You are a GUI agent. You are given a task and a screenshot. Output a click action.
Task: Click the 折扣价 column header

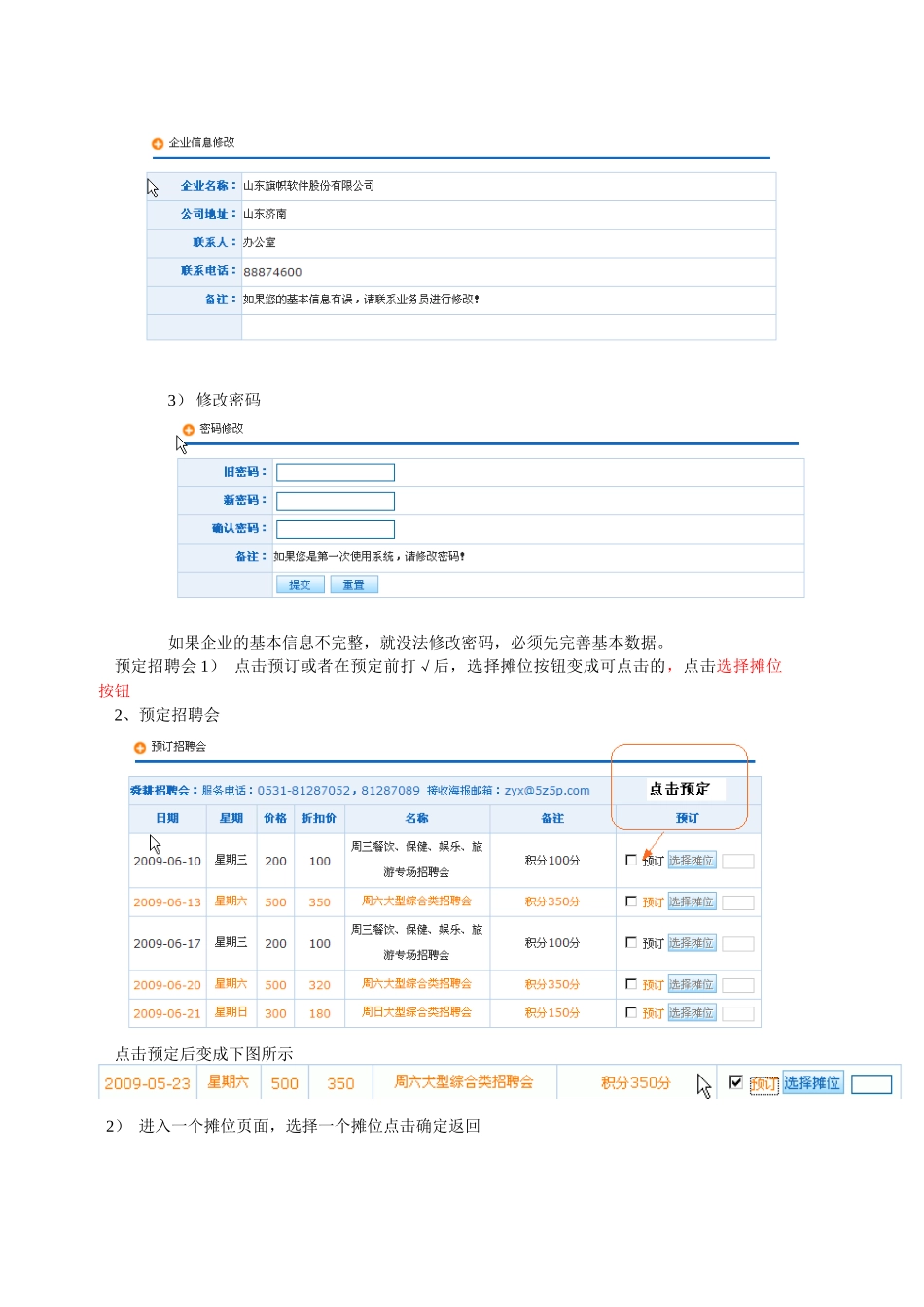click(319, 819)
